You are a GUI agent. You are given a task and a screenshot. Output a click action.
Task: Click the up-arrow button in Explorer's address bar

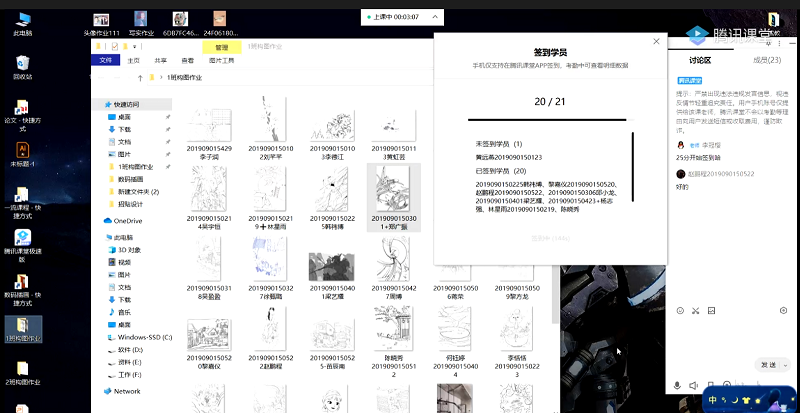pyautogui.click(x=138, y=77)
